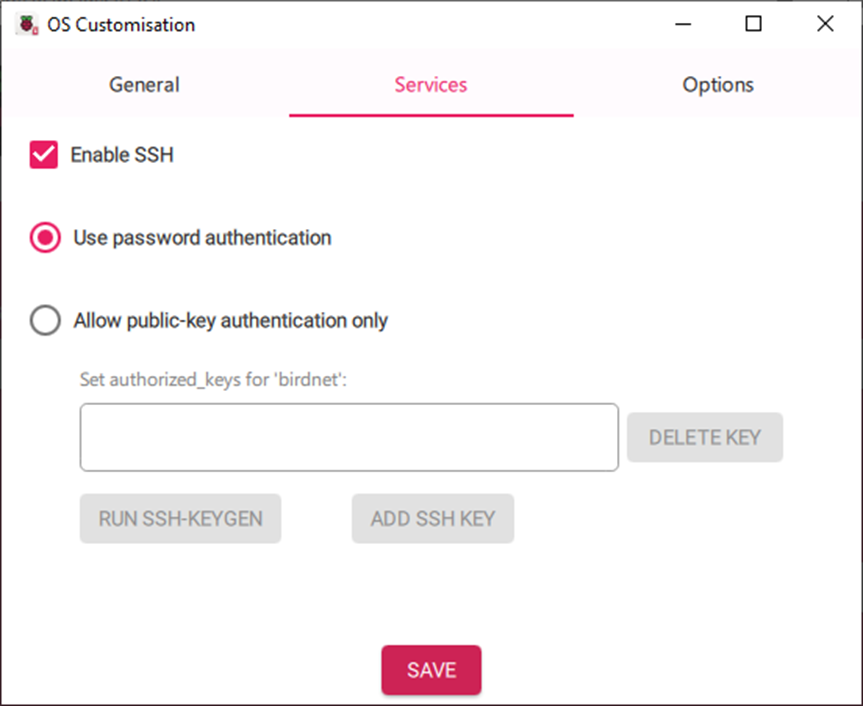Click the OS Customisation title text
The width and height of the screenshot is (863, 706).
(x=121, y=25)
